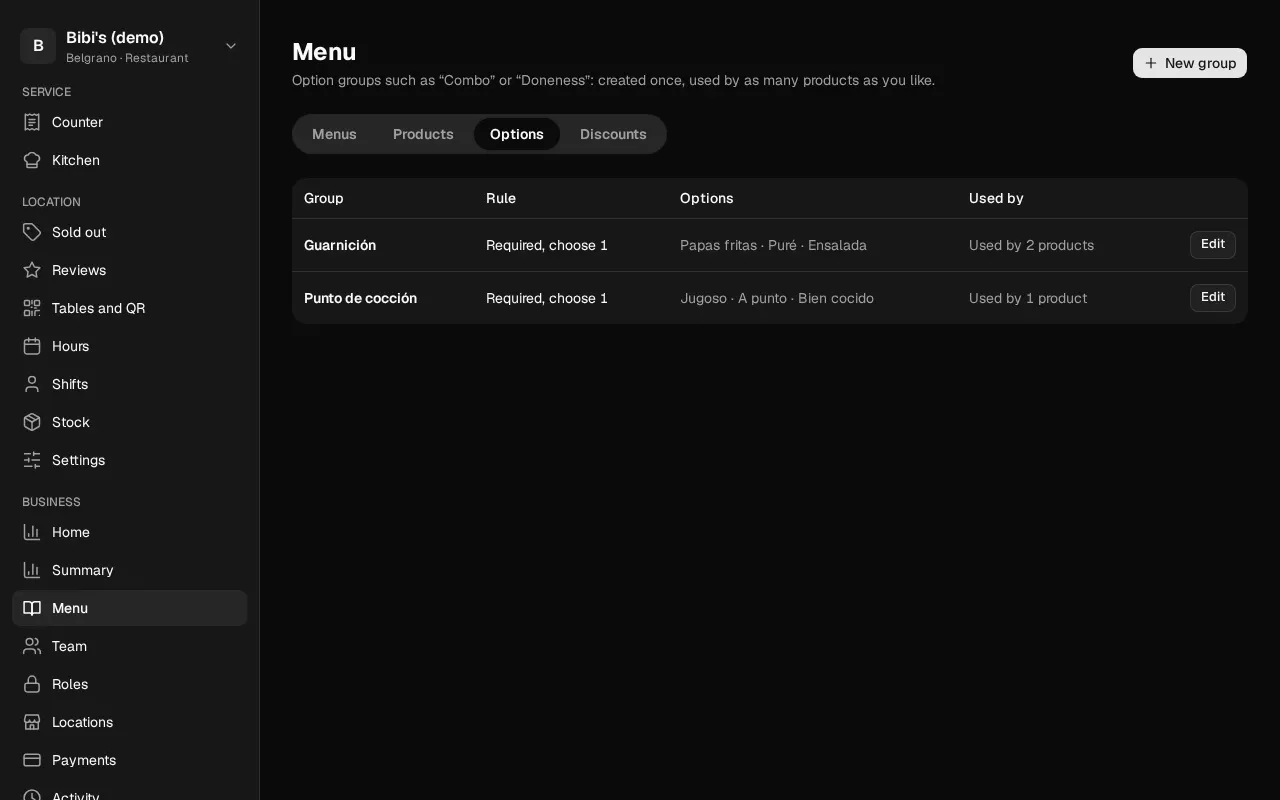Create a New group

point(1190,63)
